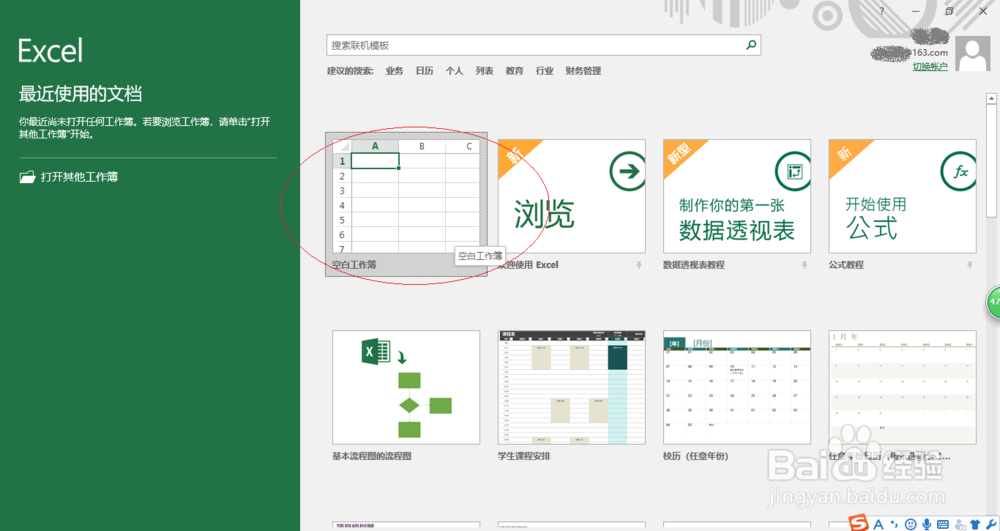The width and height of the screenshot is (1000, 531).
Task: Open the 数据透视表教程 template thumbnail
Action: (x=737, y=197)
